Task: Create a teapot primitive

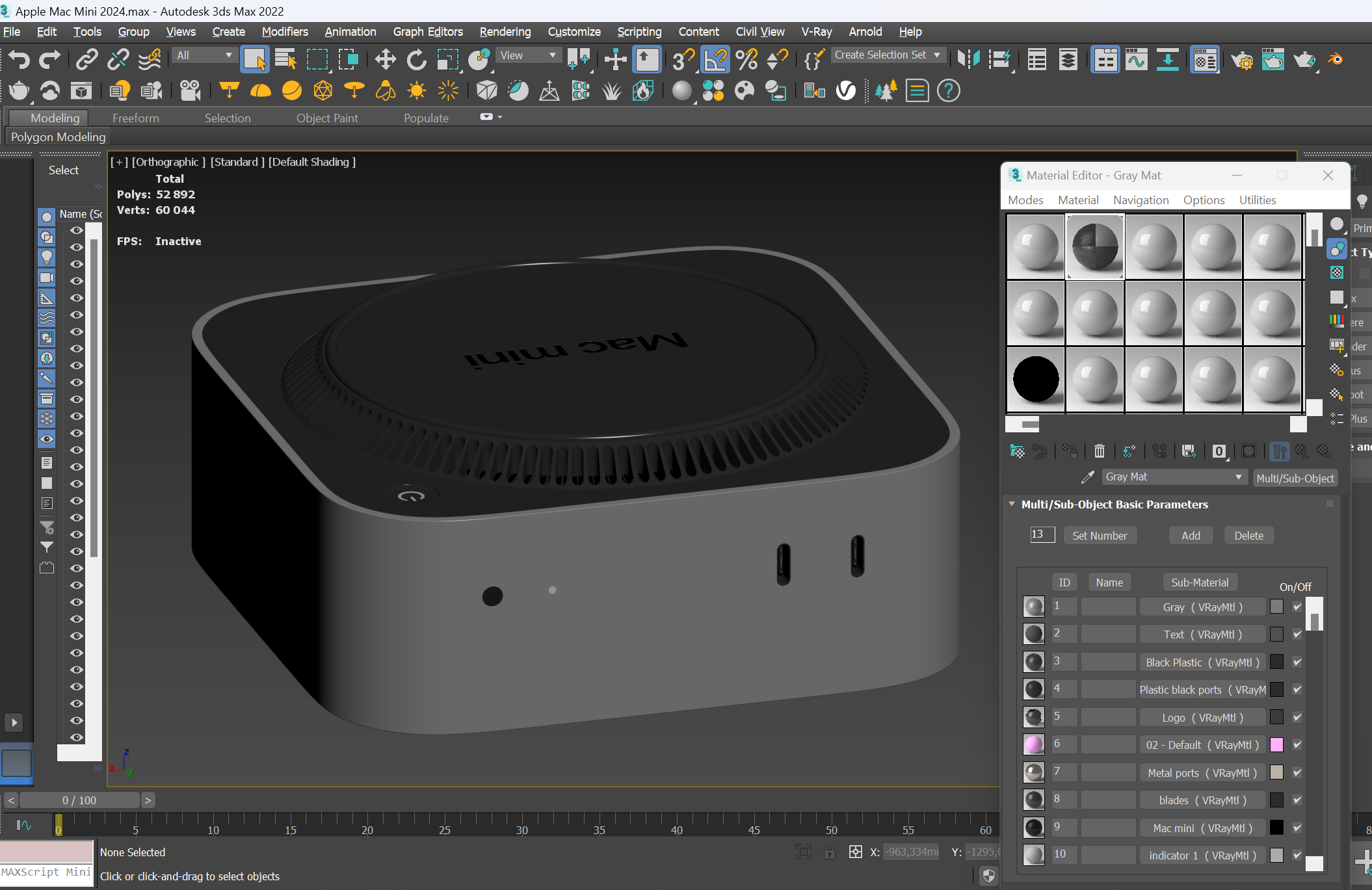Action: (x=19, y=91)
